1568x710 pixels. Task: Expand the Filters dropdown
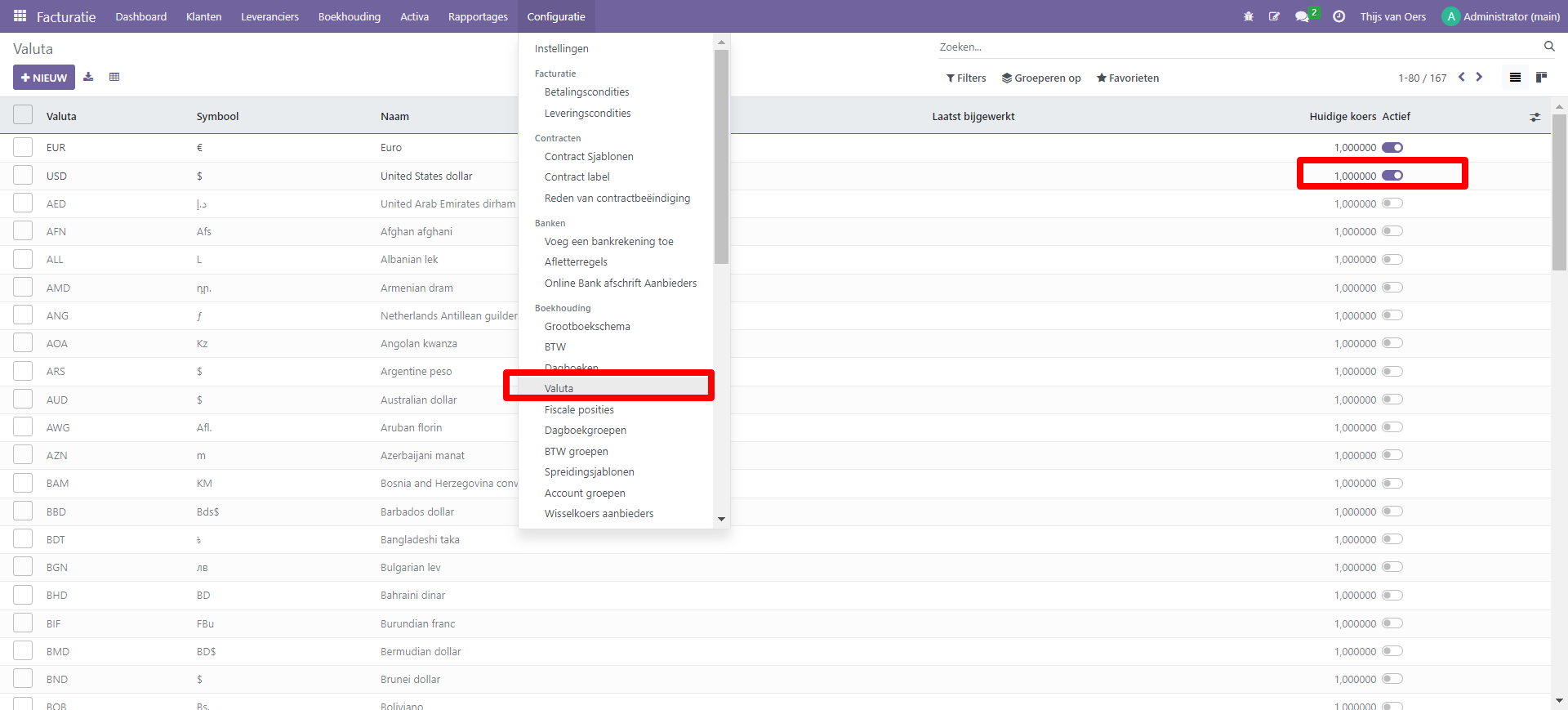tap(966, 78)
